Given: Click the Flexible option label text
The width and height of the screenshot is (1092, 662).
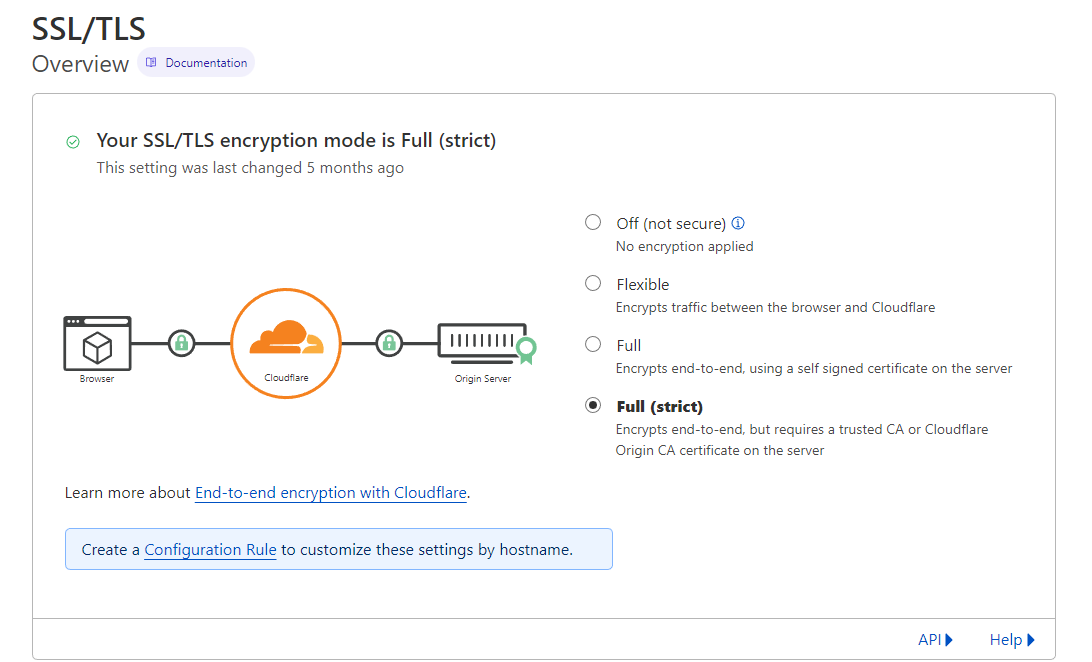Looking at the screenshot, I should point(643,285).
